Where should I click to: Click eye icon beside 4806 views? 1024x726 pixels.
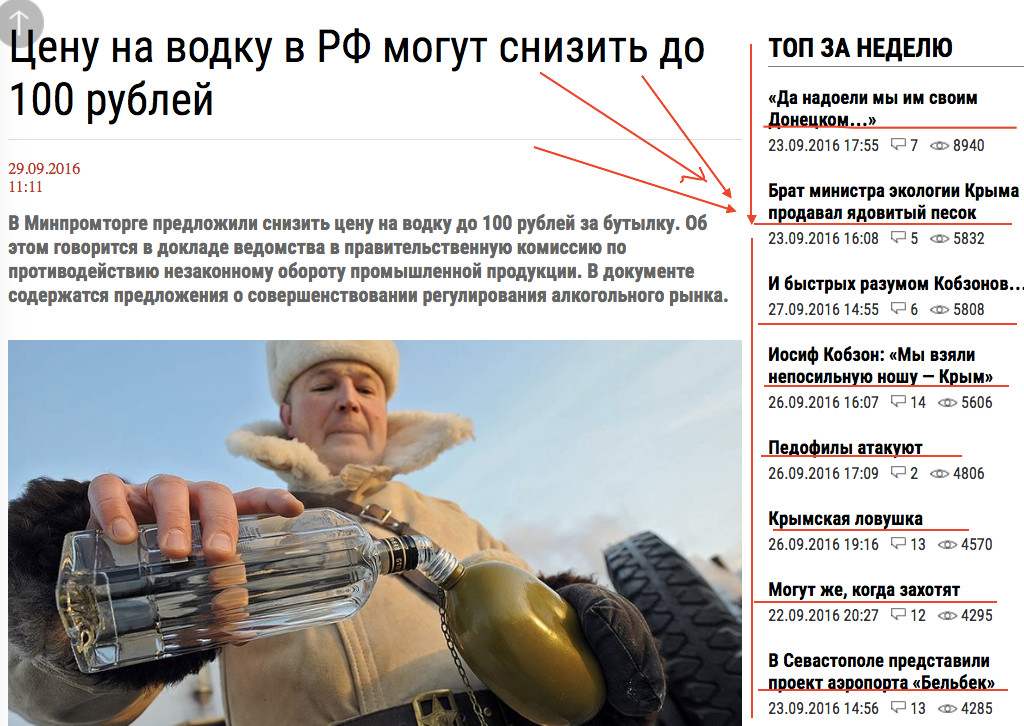click(x=939, y=473)
